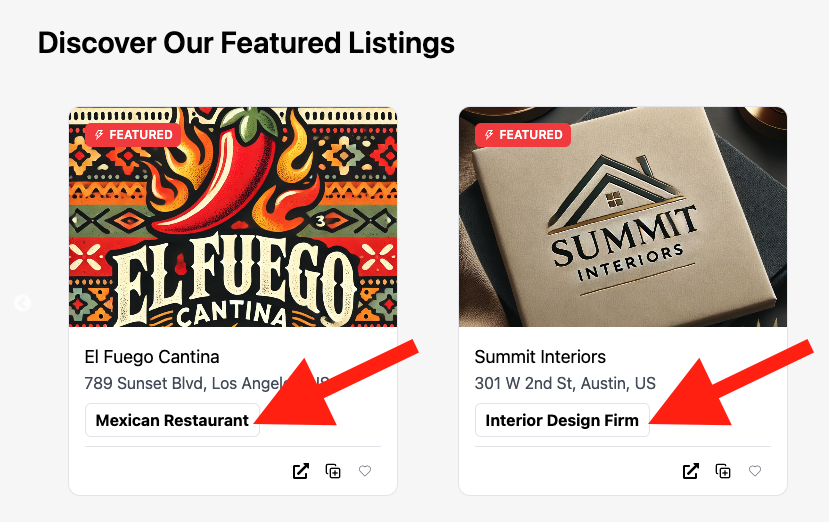829x522 pixels.
Task: Open the El Fuego Cantina title link
Action: [x=152, y=357]
